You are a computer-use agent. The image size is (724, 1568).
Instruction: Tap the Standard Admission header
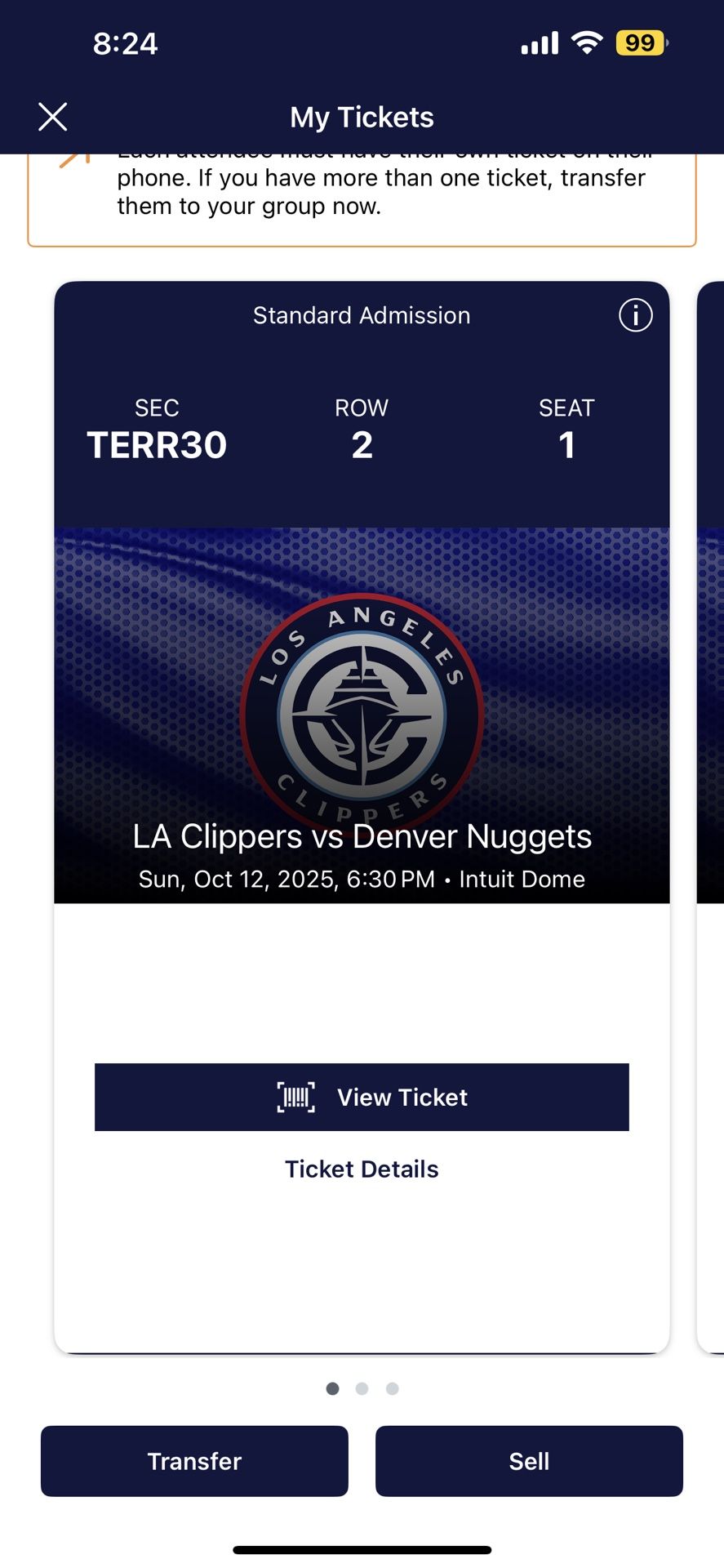coord(362,315)
